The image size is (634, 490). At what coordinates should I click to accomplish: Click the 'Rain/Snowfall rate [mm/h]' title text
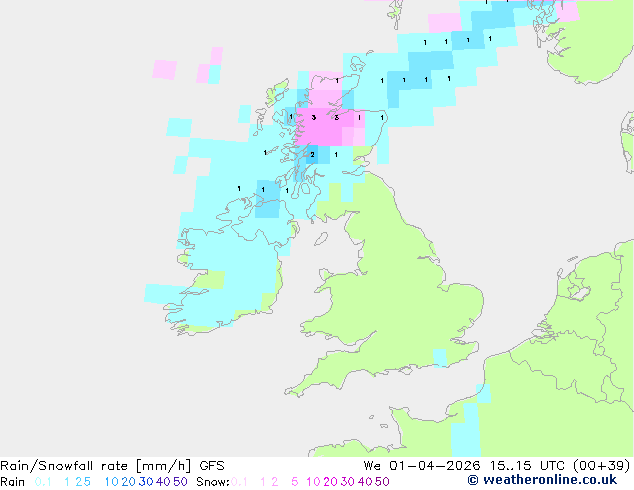pyautogui.click(x=95, y=466)
